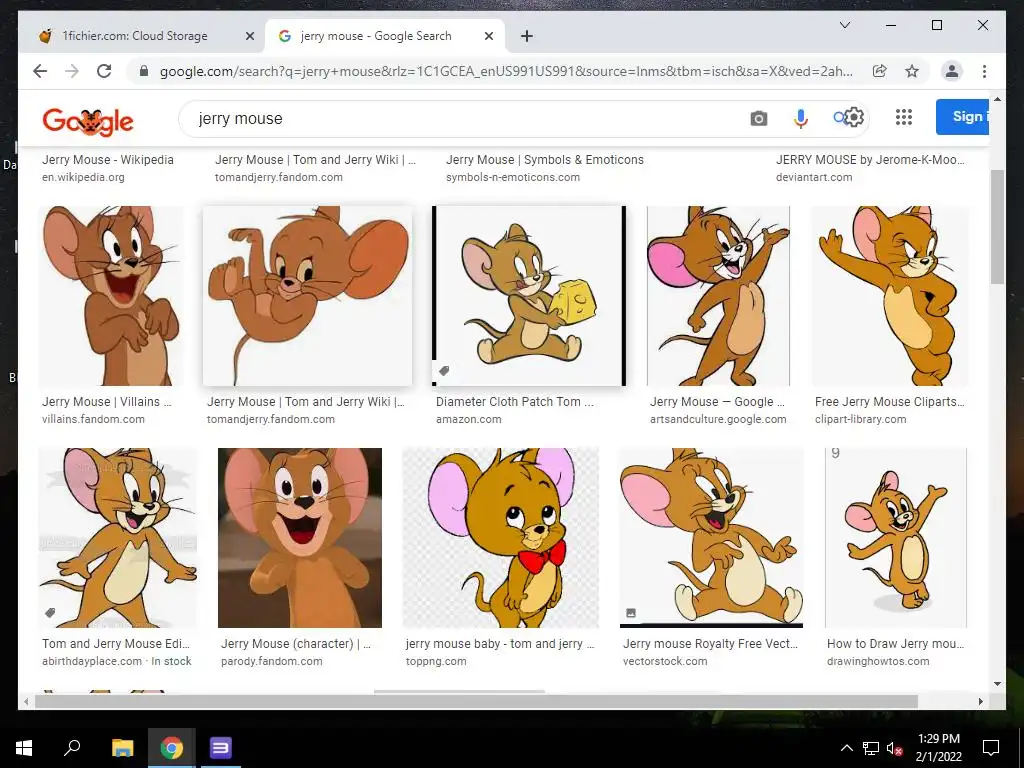
Task: Open the villains.fandom.com Jerry laughing thumbnail
Action: coord(111,296)
